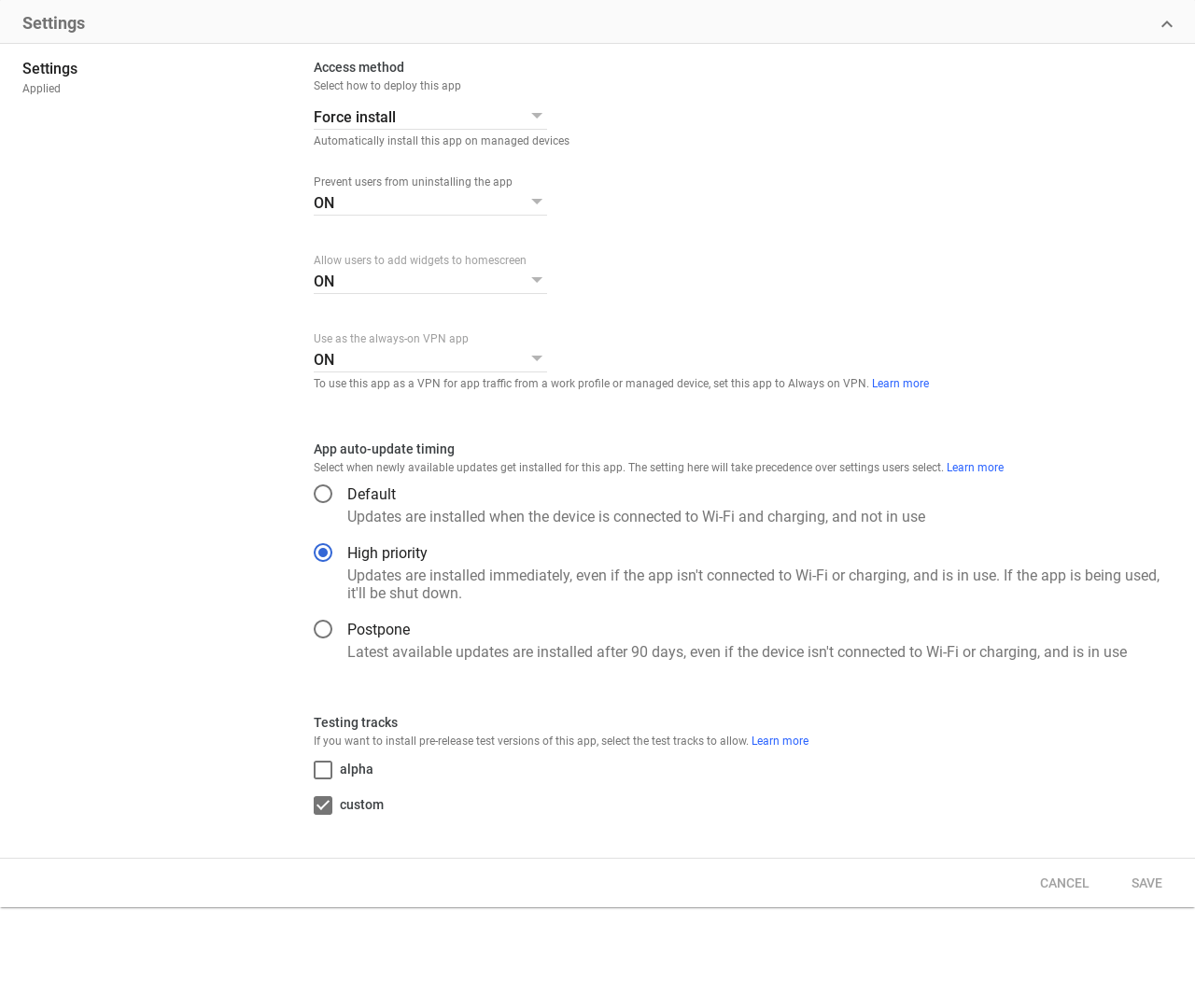Click the SAVE button
1195x1008 pixels.
point(1146,883)
